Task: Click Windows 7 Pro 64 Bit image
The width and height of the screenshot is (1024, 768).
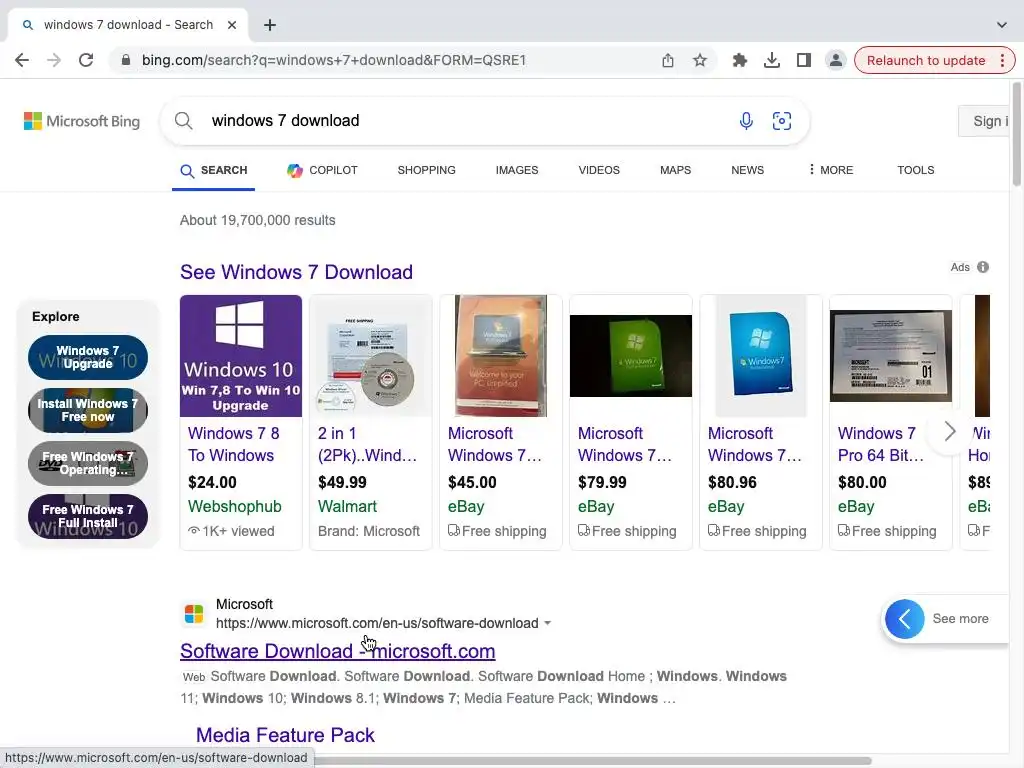Action: tap(890, 356)
